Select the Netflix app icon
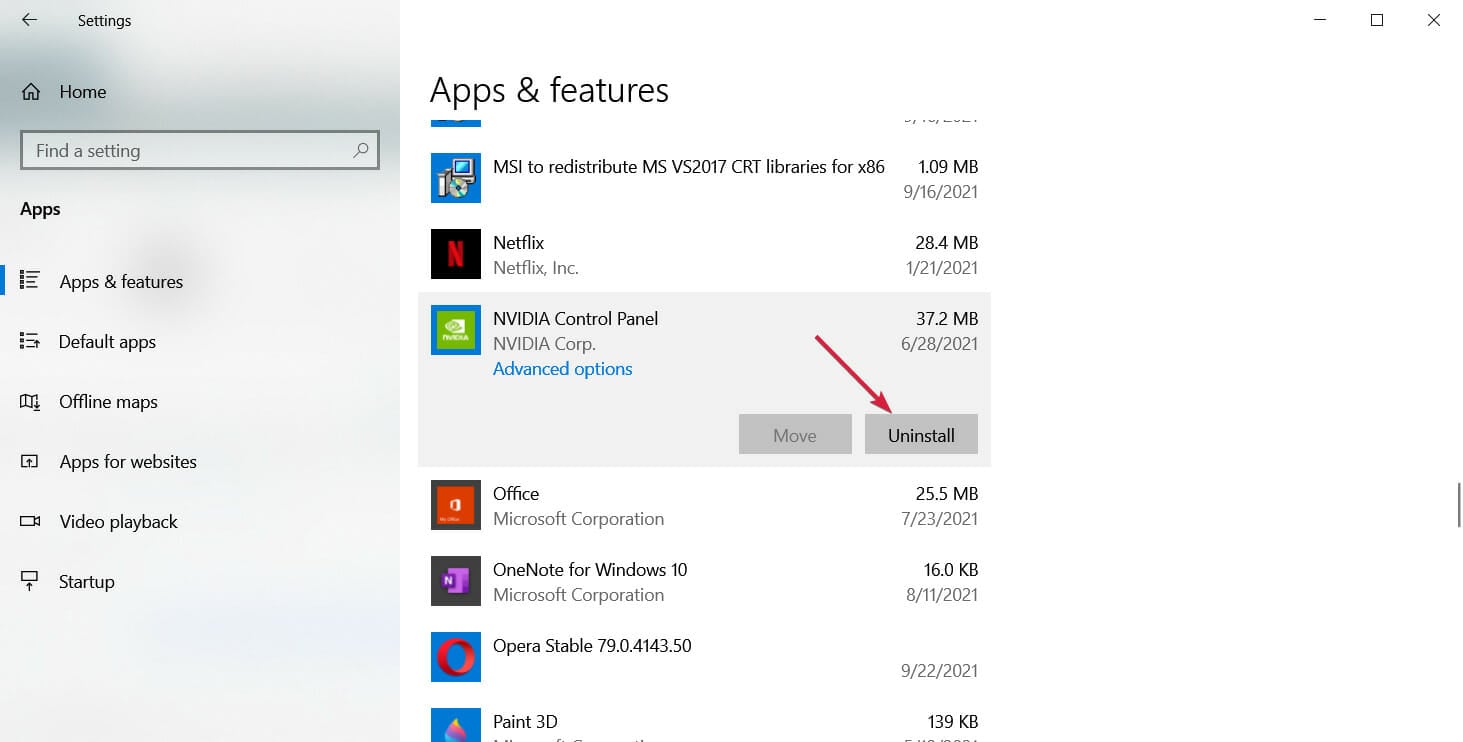 click(x=455, y=254)
